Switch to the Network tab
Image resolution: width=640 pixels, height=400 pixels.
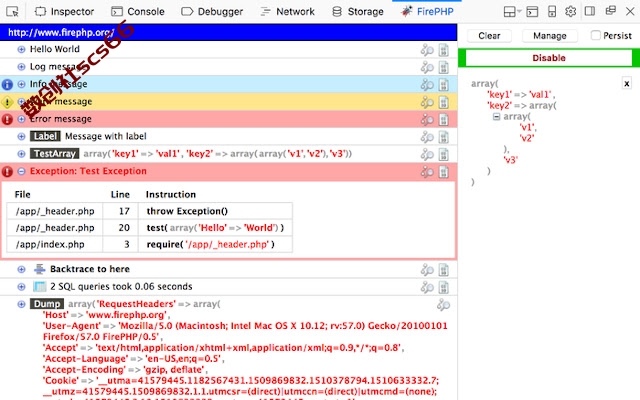click(x=287, y=11)
